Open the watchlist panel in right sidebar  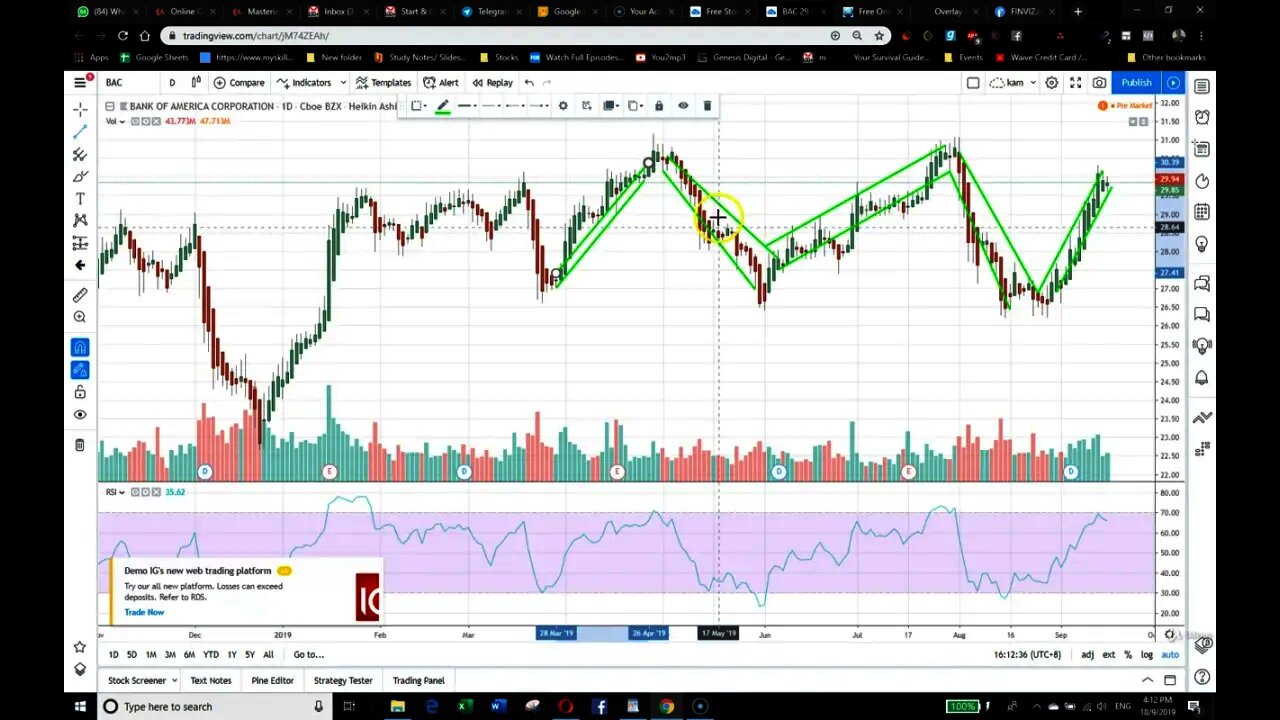click(1202, 86)
